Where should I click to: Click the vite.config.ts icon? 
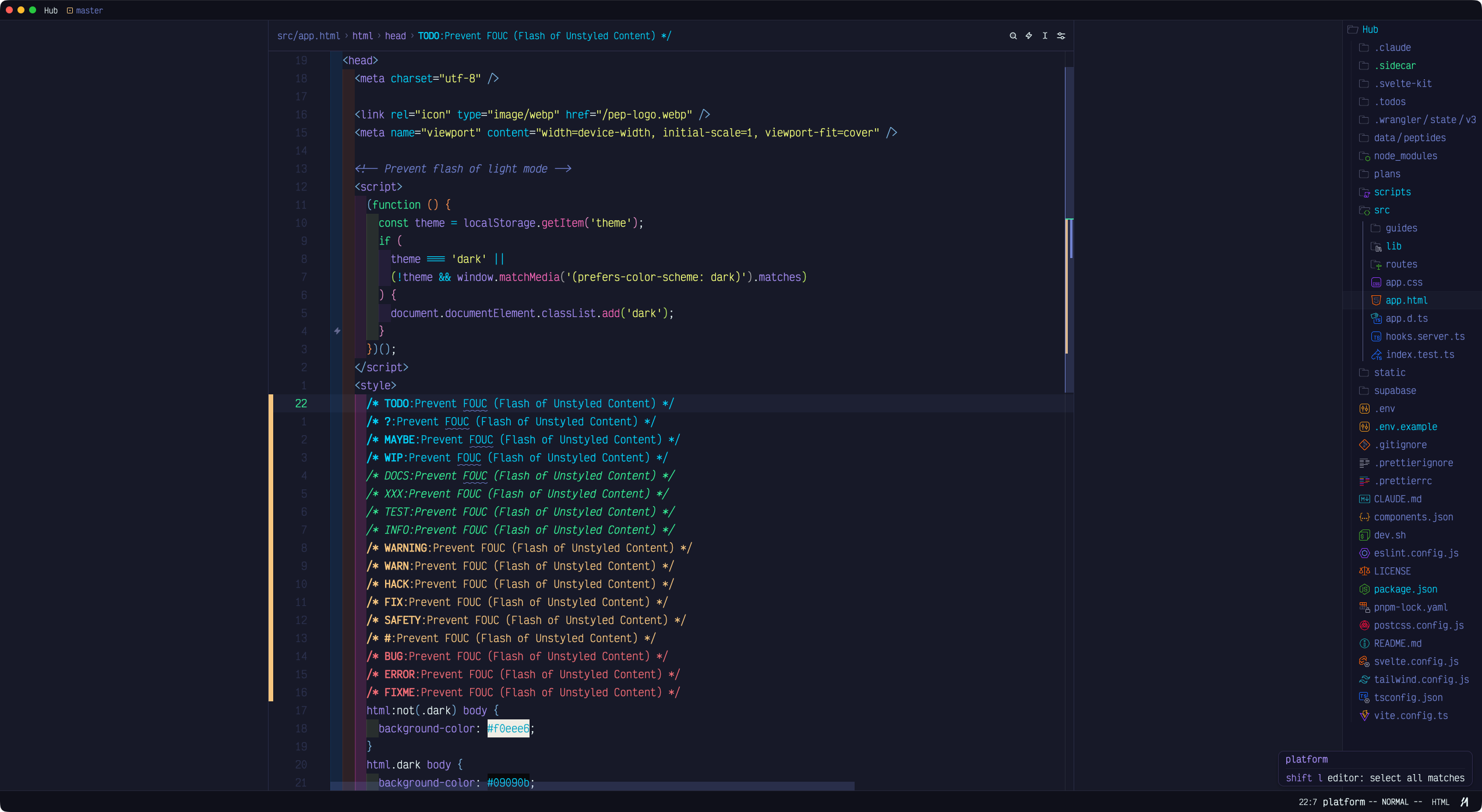(x=1364, y=716)
